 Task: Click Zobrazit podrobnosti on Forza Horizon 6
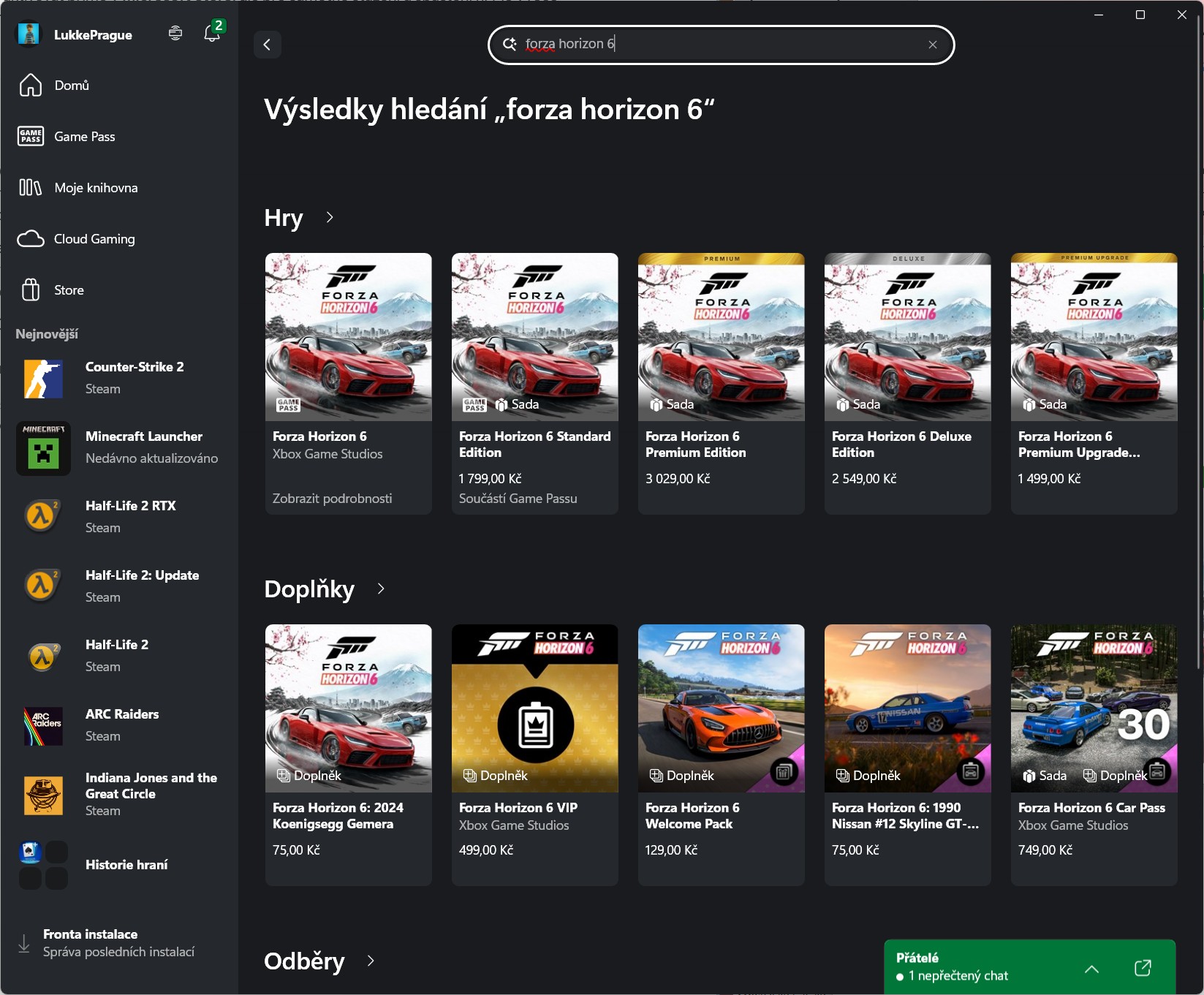[332, 499]
